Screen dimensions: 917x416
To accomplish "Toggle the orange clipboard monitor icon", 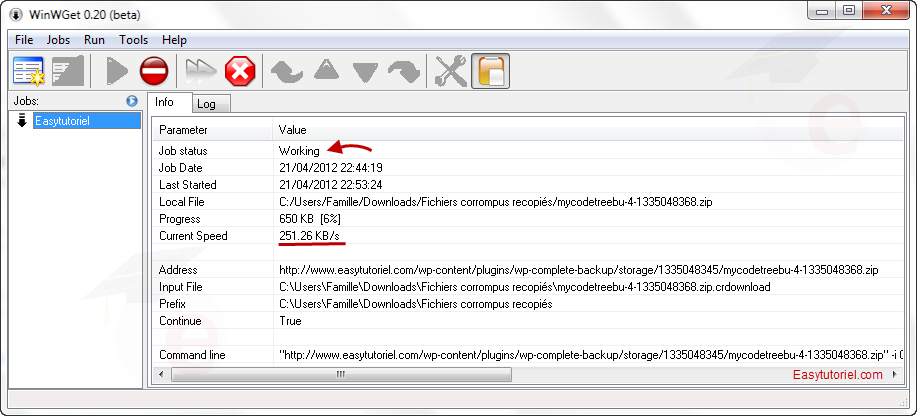I will pyautogui.click(x=490, y=71).
